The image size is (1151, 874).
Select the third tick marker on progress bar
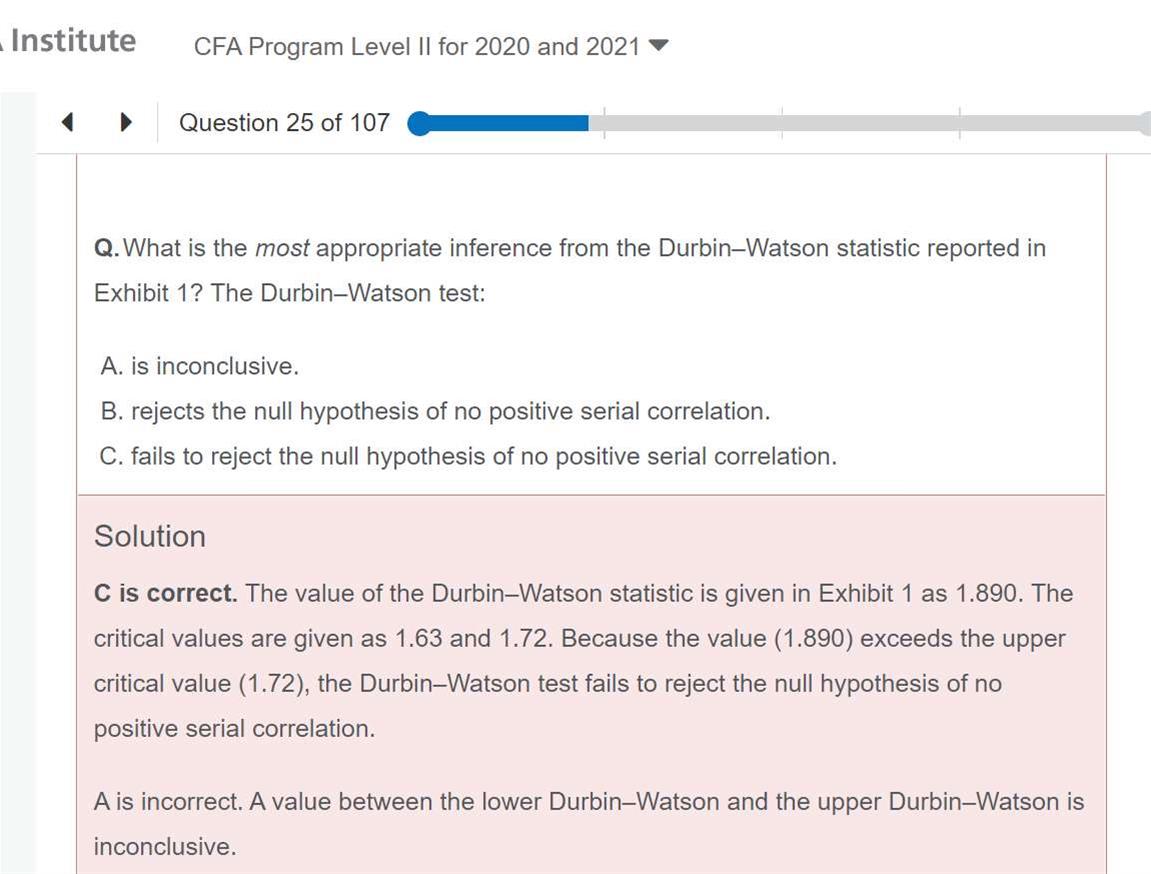959,123
